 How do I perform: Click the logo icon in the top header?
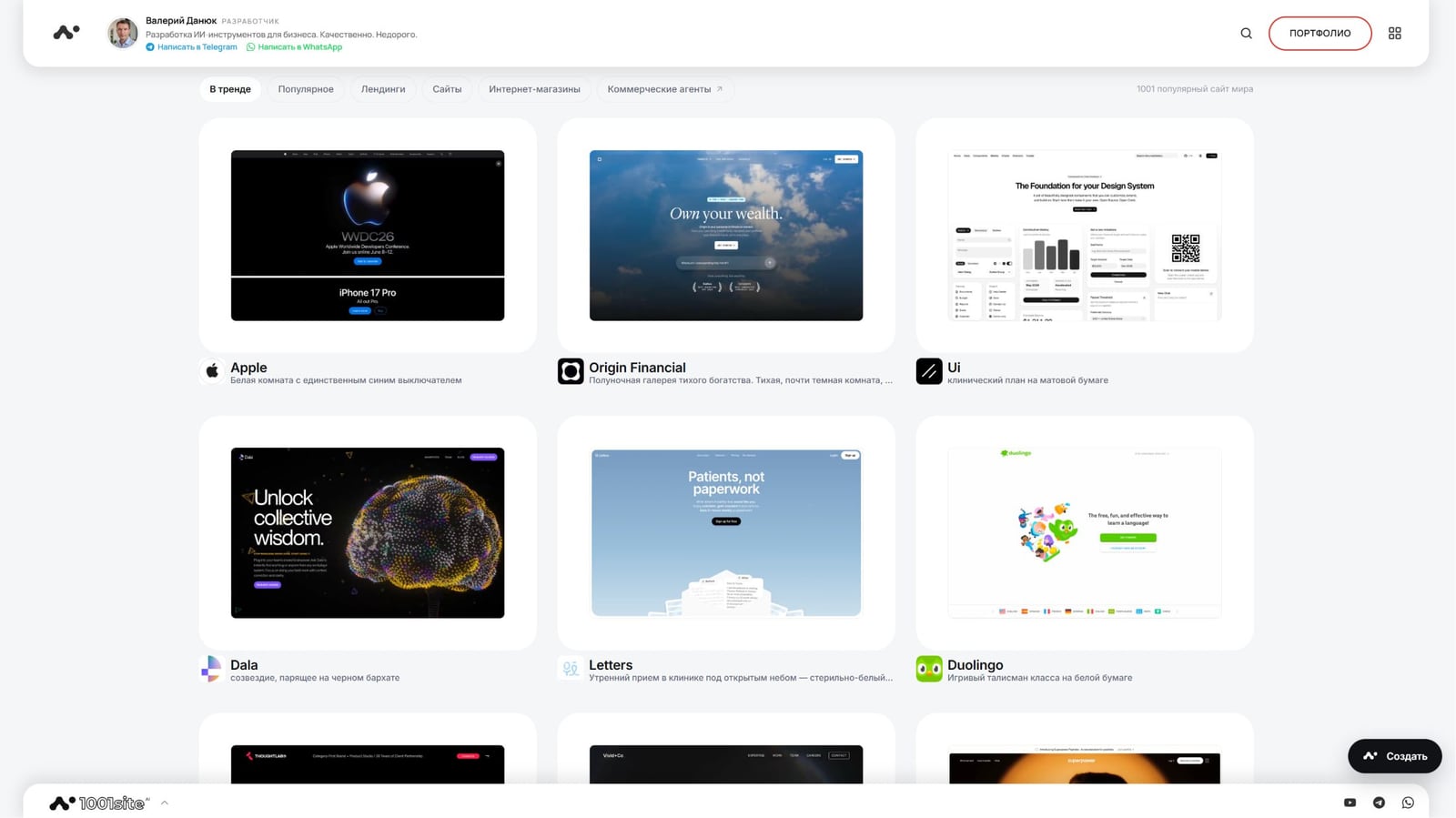pos(66,33)
